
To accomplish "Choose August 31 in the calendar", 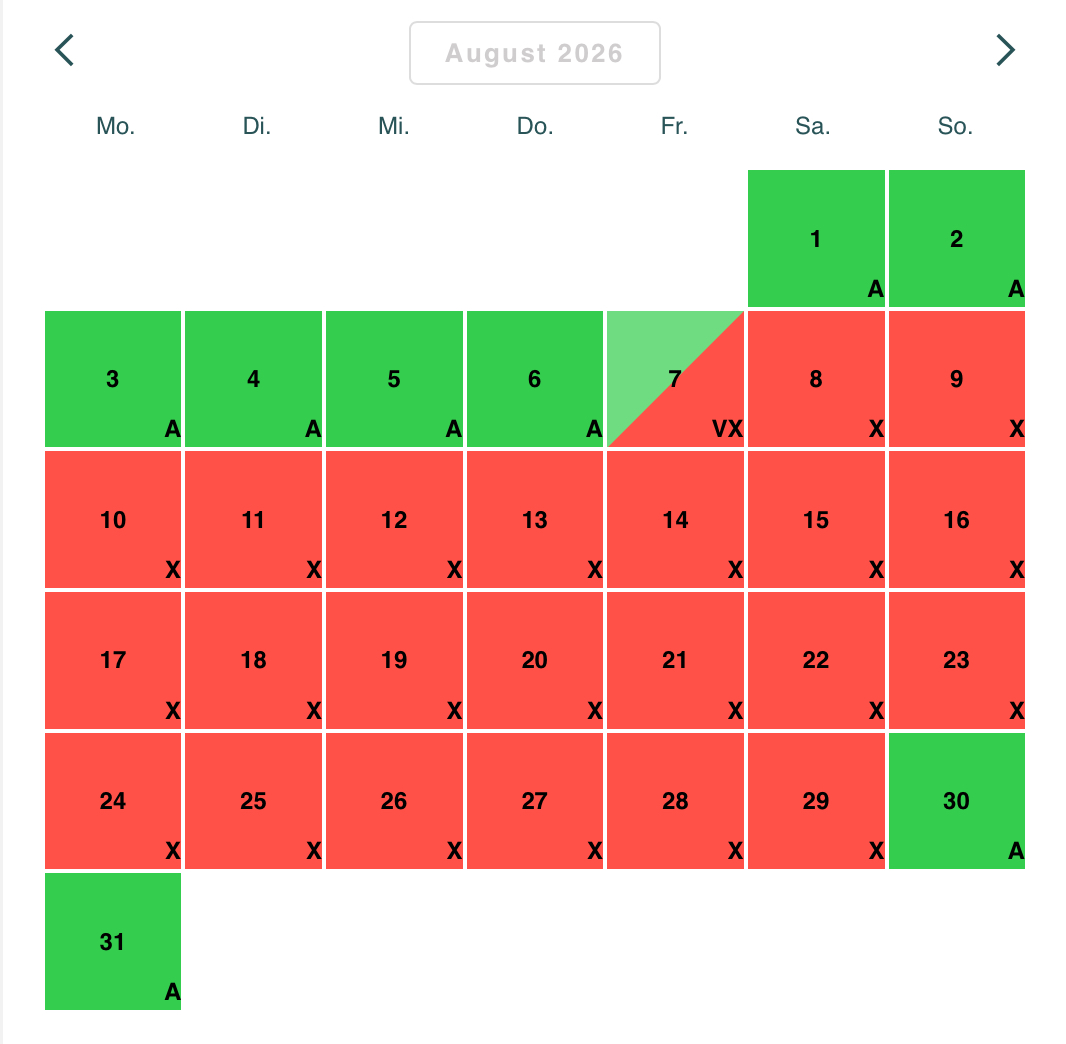I will [113, 941].
